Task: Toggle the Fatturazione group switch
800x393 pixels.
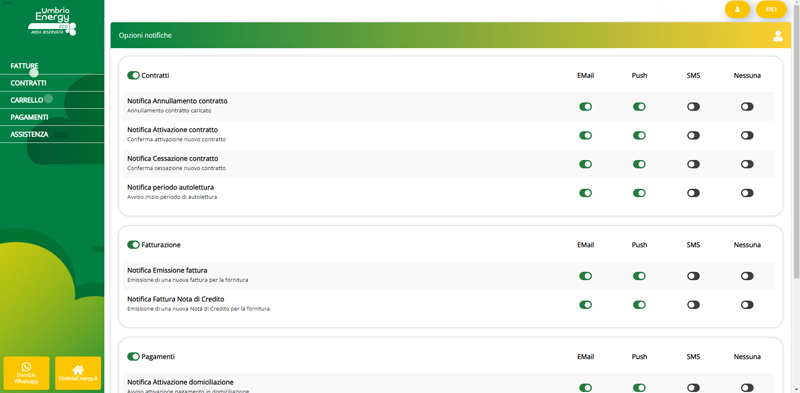Action: point(133,245)
